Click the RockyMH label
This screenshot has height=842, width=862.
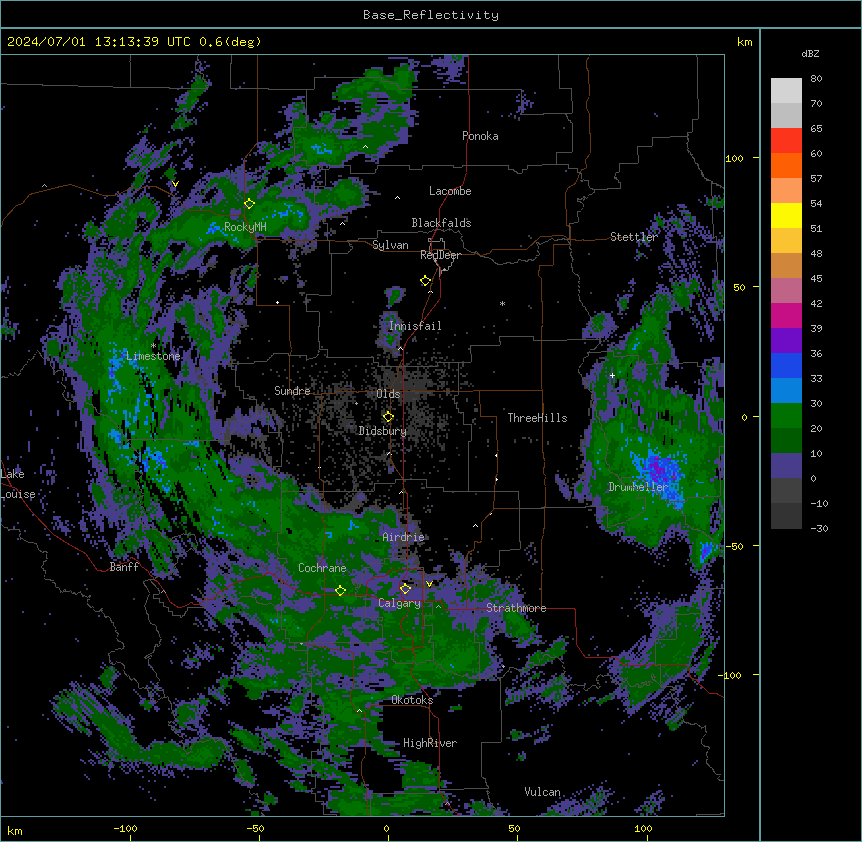[245, 227]
